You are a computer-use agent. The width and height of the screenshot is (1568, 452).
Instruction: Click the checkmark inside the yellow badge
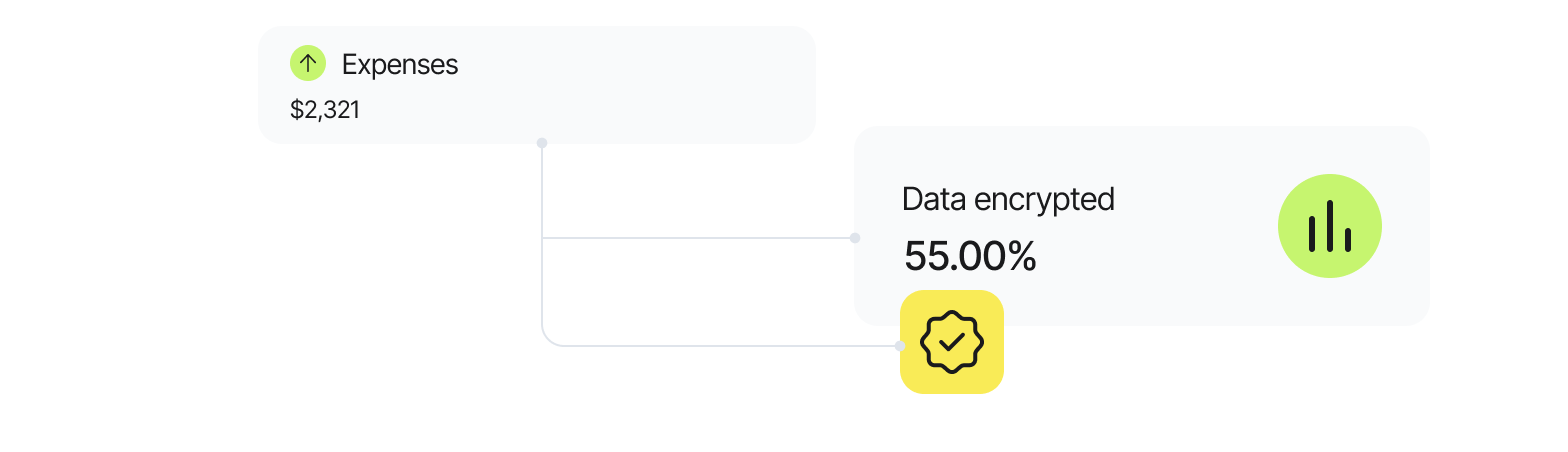(952, 341)
